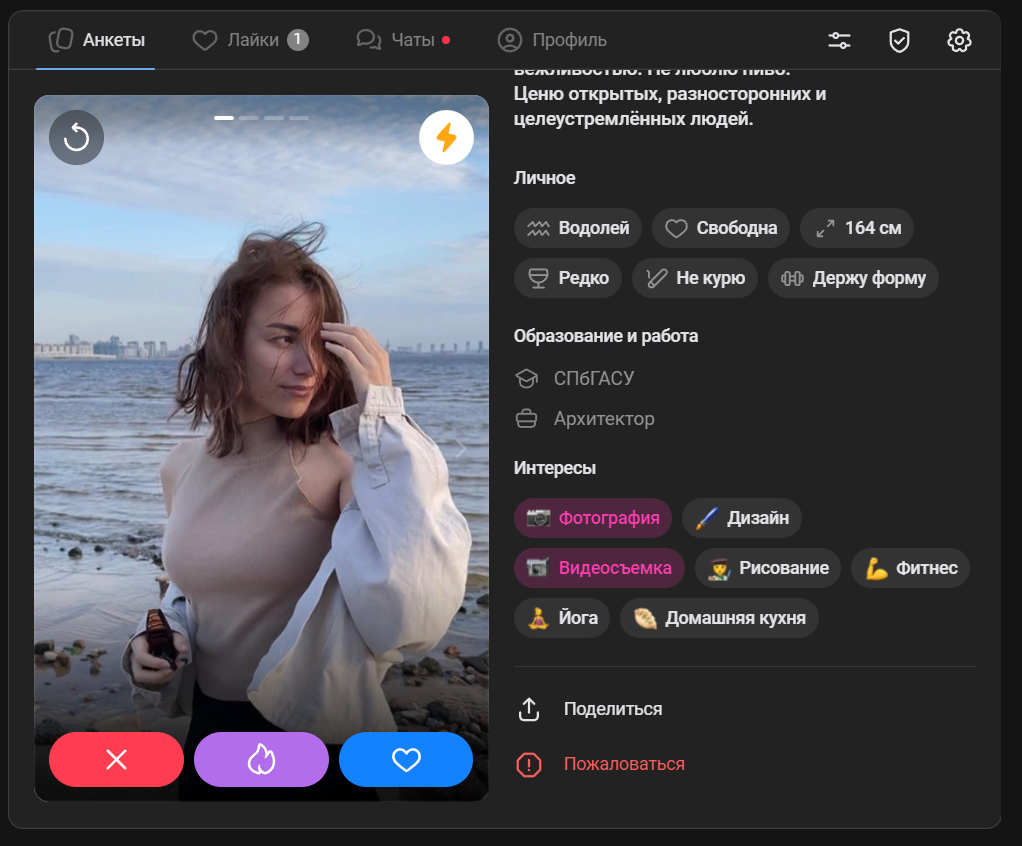Click the Не курю chip

(695, 278)
